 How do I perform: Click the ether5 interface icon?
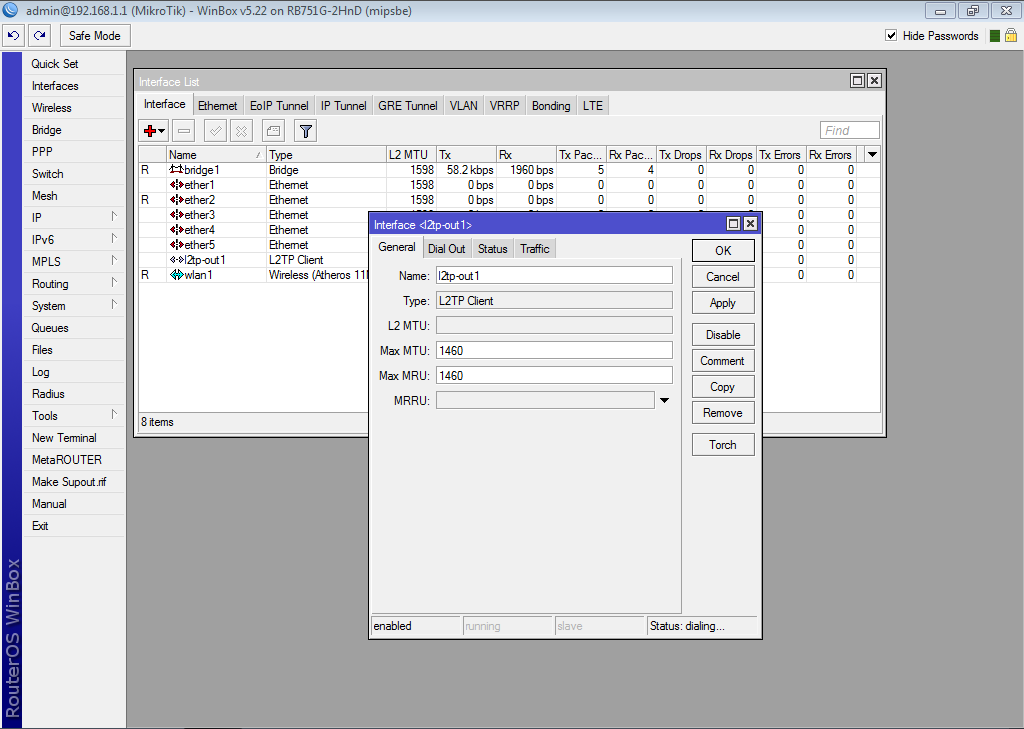(176, 245)
